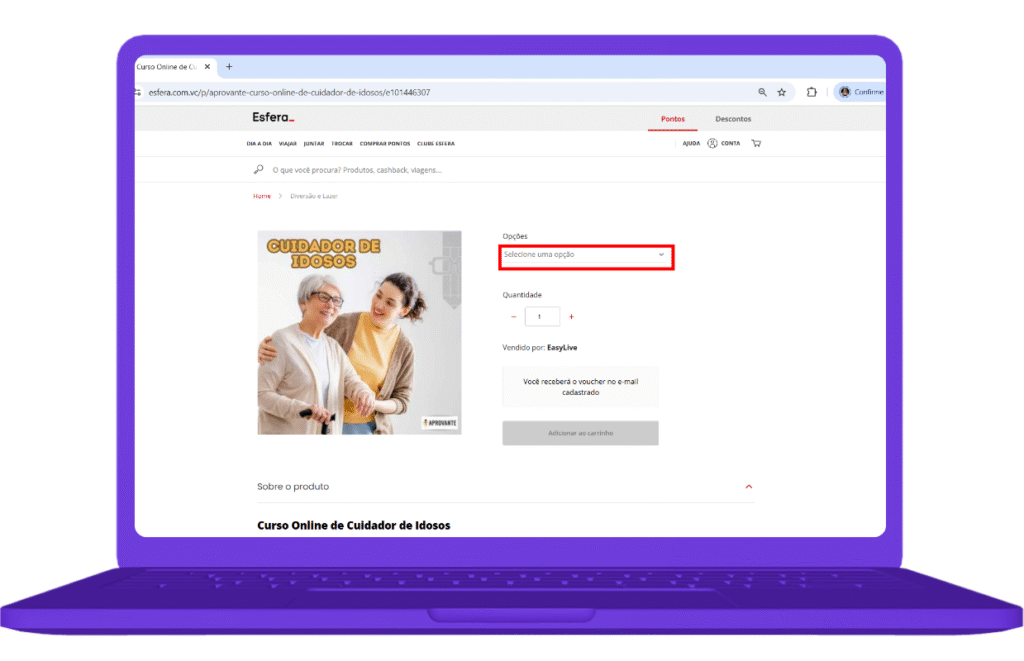Open the shopping cart icon
The height and width of the screenshot is (661, 1024).
757,143
